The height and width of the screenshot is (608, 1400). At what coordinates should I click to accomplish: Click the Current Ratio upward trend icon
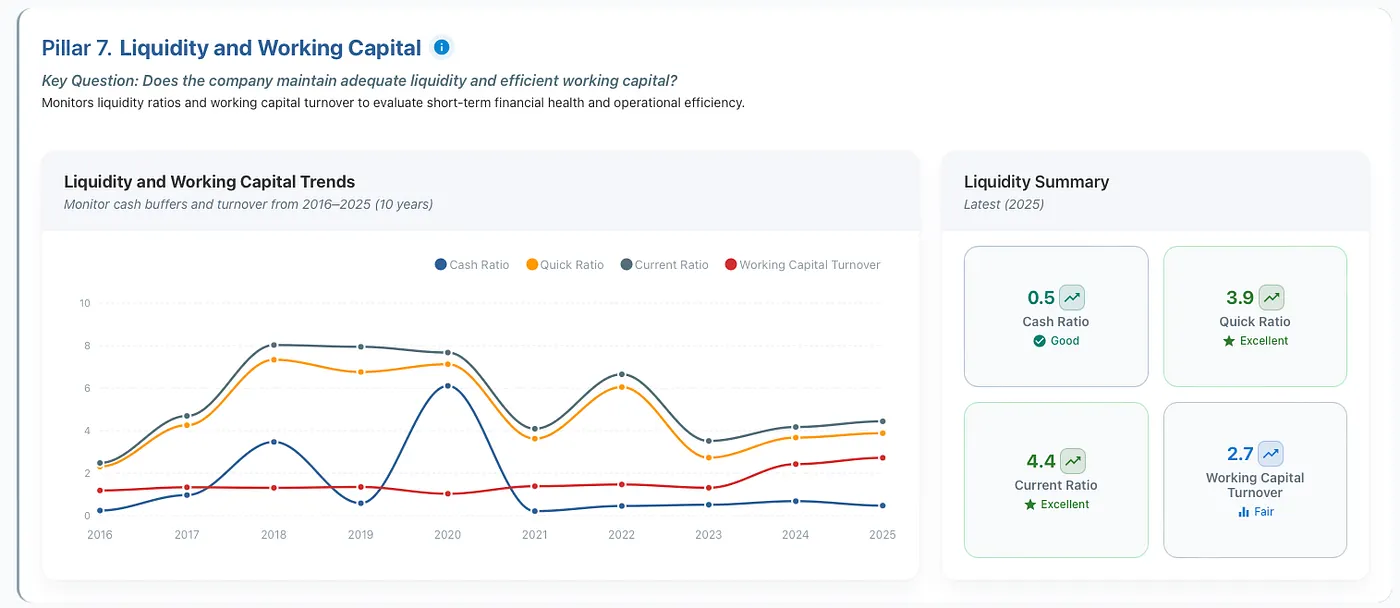1072,461
